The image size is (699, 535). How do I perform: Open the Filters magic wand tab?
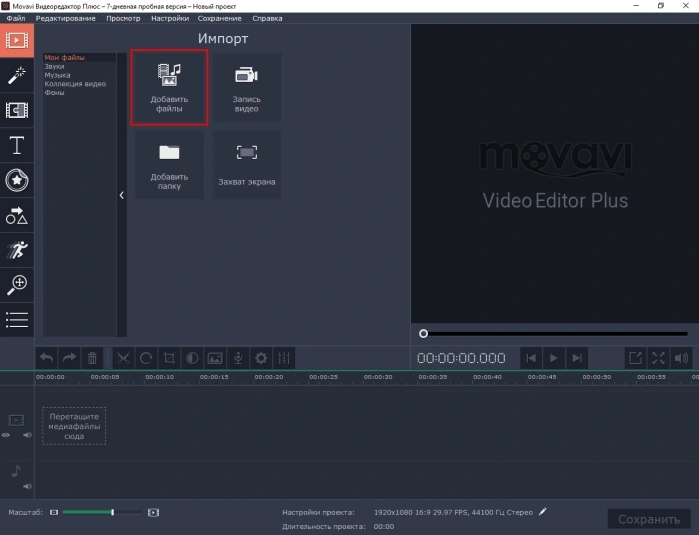17,75
